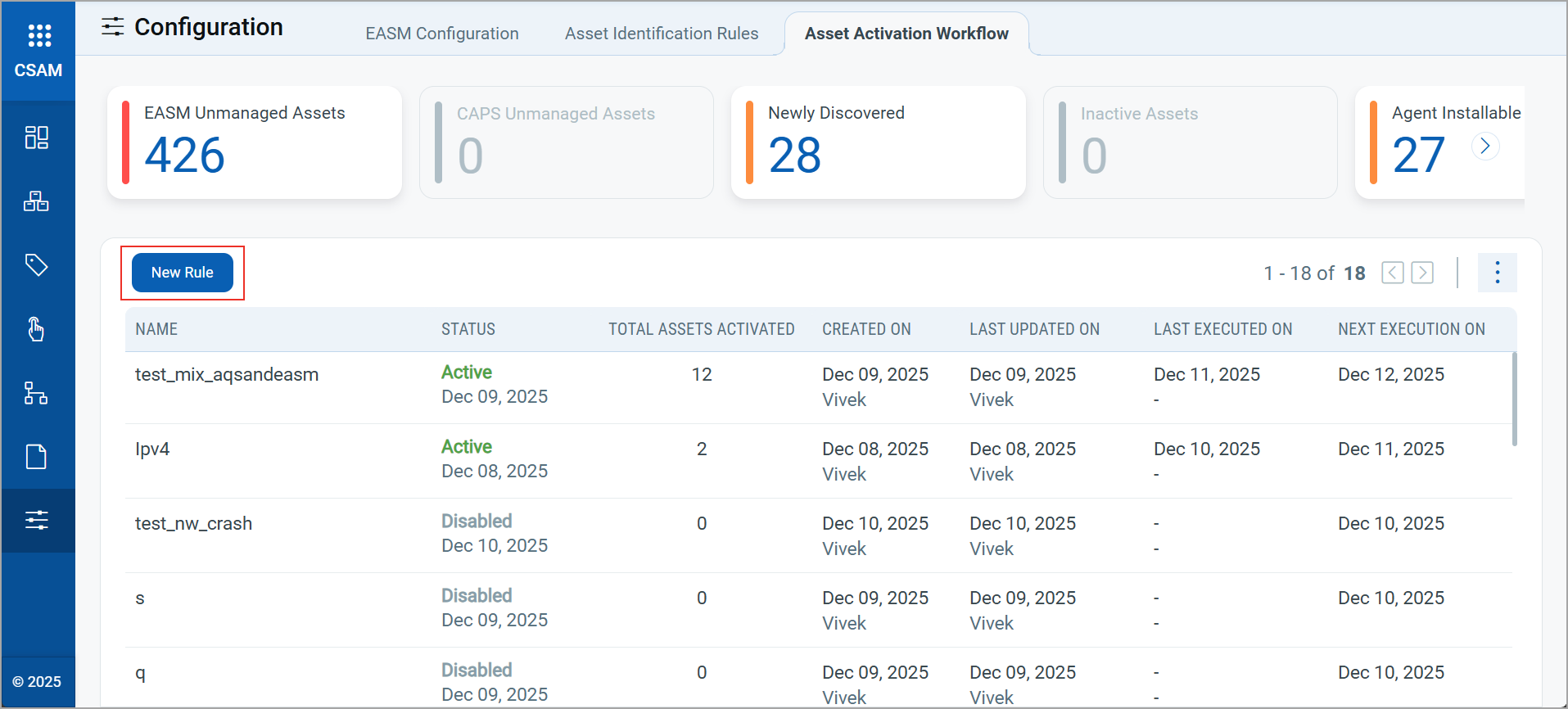Select the Newly Discovered card
1568x709 pixels.
click(x=878, y=142)
